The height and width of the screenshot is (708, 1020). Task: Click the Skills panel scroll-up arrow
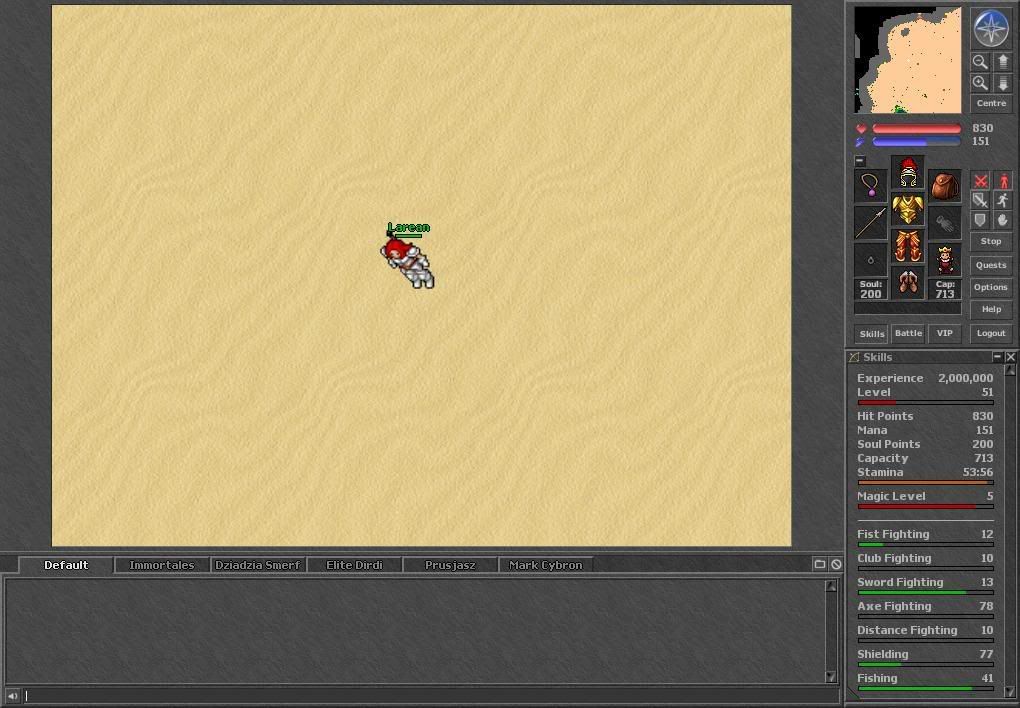click(x=1010, y=370)
